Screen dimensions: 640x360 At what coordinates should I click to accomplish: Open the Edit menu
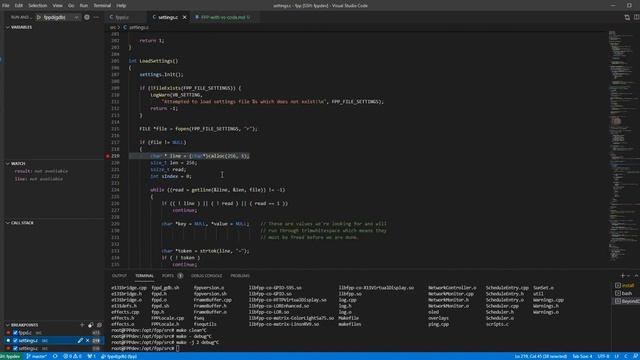click(19, 6)
